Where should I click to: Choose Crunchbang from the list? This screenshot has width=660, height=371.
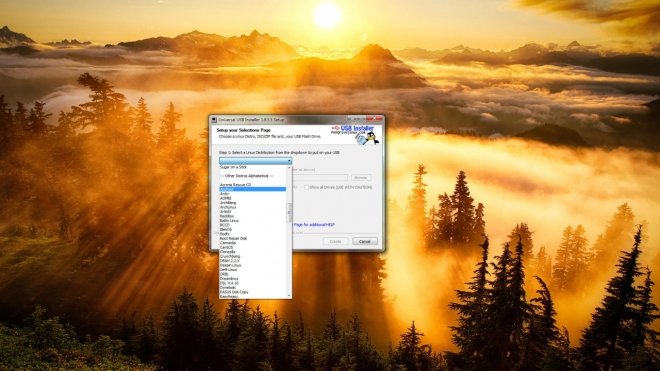230,256
